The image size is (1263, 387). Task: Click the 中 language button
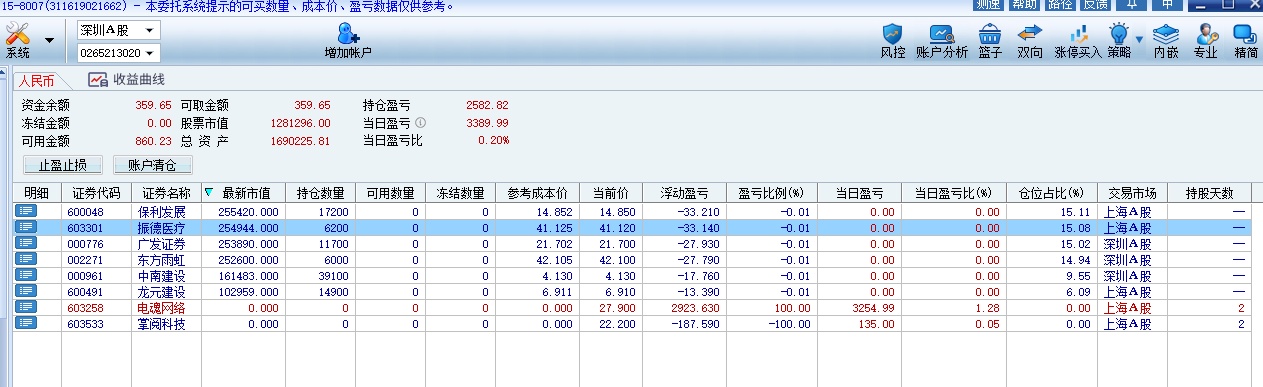1166,5
